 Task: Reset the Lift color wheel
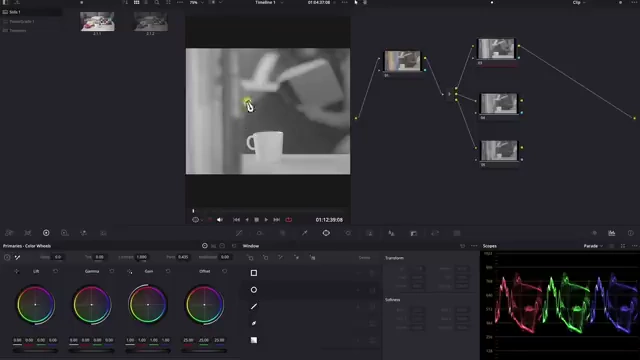(x=56, y=271)
